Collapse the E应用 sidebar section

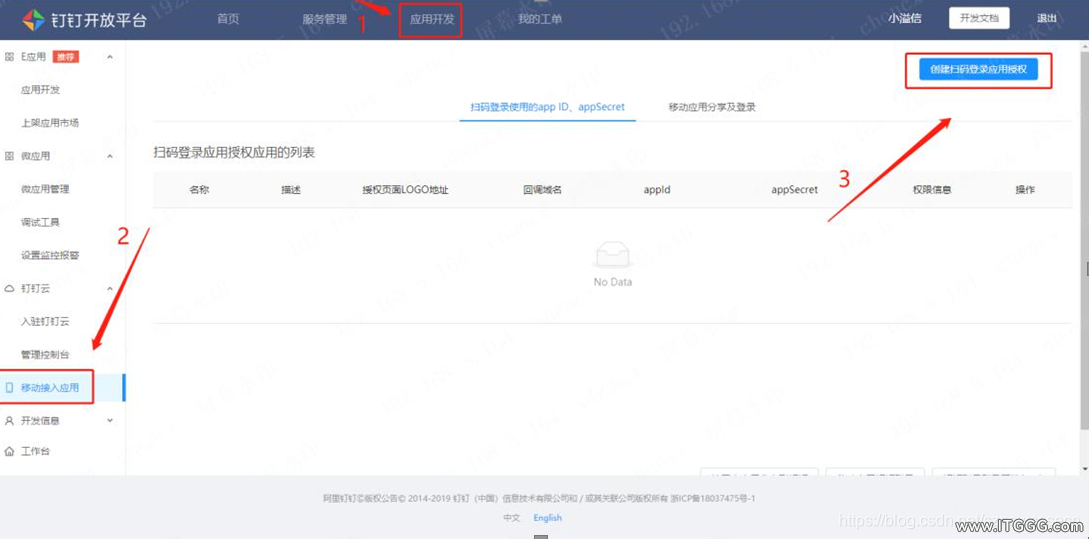click(x=110, y=57)
